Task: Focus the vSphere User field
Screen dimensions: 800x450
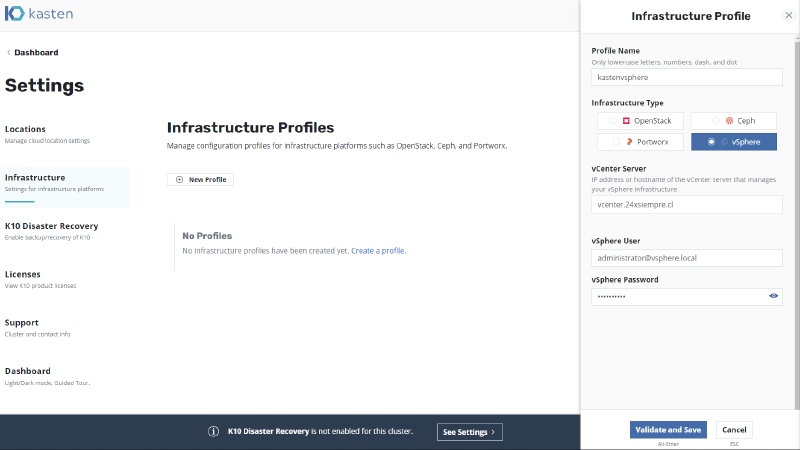Action: click(687, 258)
